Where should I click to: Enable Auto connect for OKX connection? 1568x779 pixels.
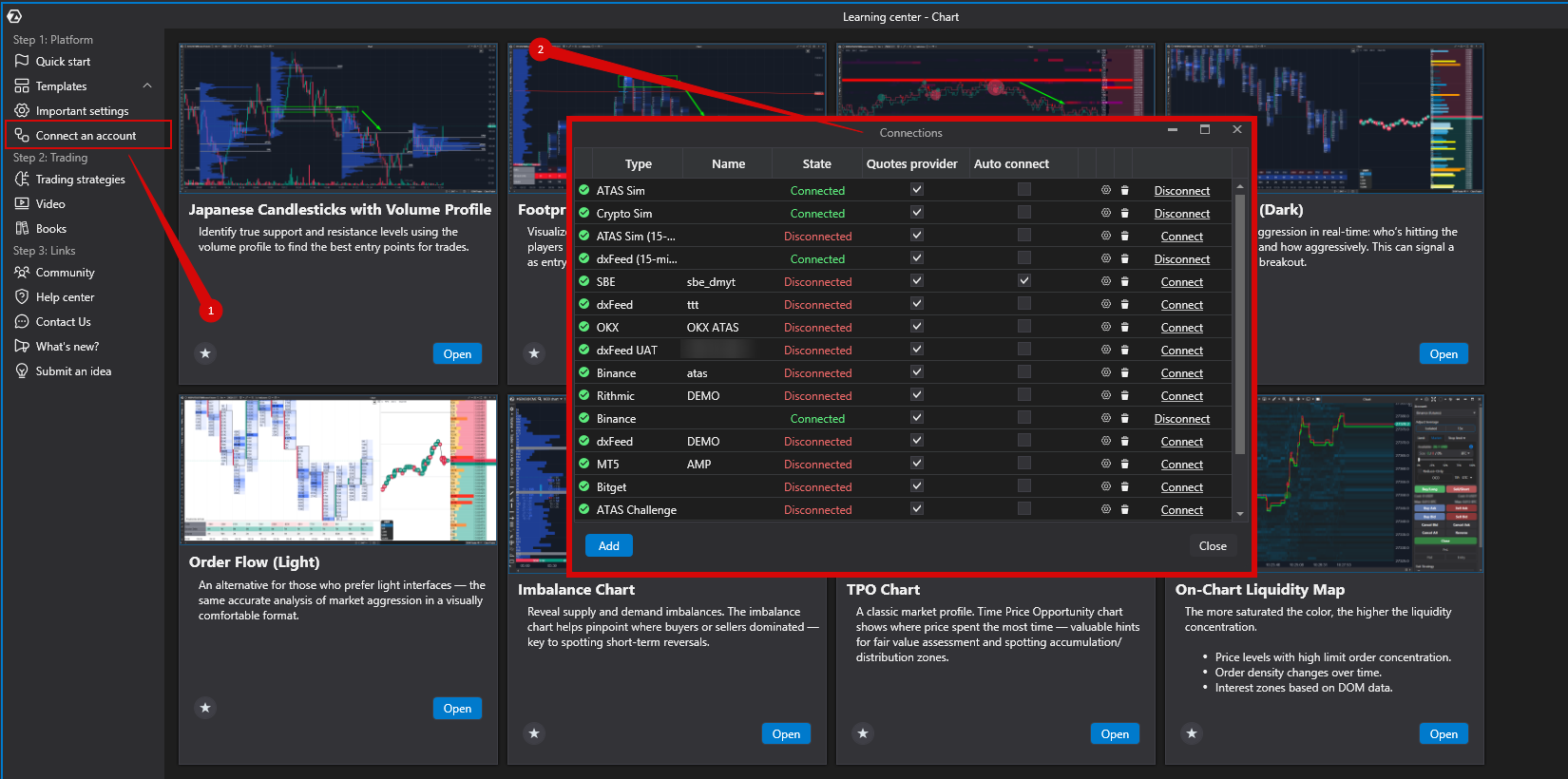point(1023,326)
